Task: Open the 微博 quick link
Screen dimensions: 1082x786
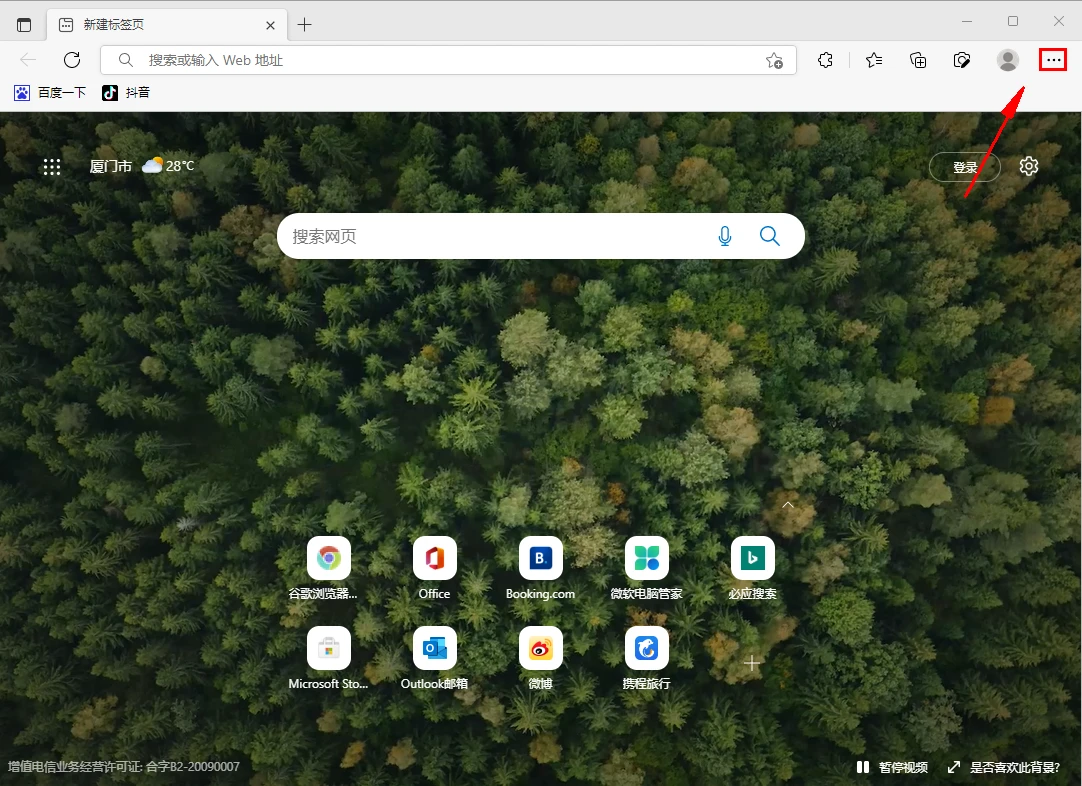Action: [x=540, y=658]
